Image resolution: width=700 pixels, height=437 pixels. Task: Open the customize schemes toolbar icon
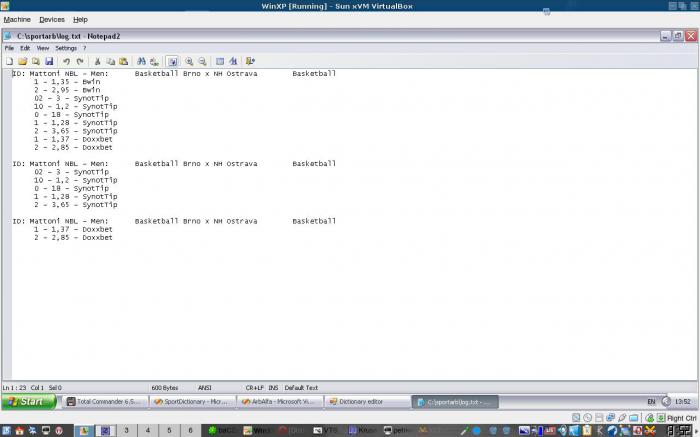(x=233, y=61)
